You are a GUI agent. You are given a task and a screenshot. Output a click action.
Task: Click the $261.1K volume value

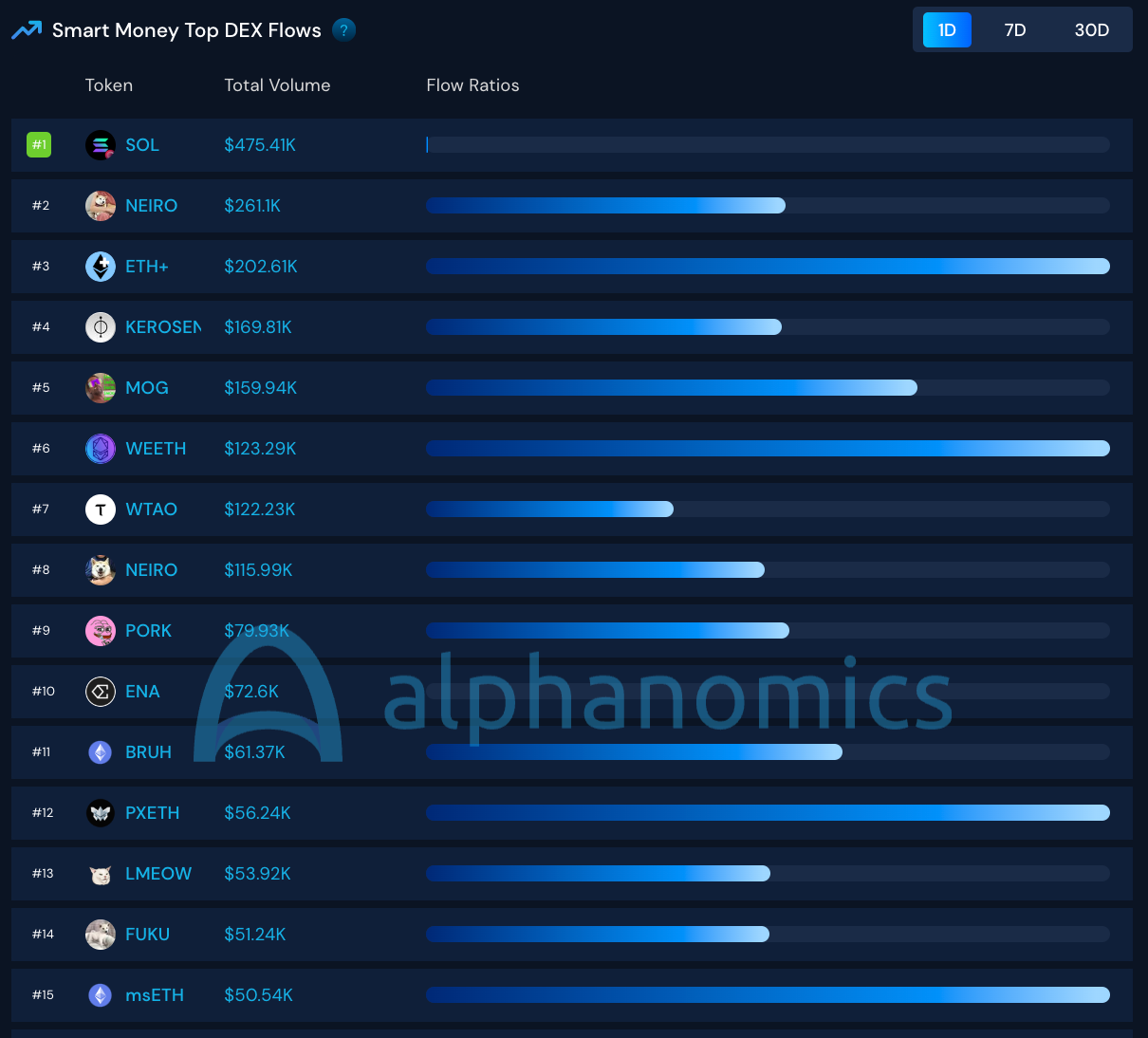[x=252, y=206]
